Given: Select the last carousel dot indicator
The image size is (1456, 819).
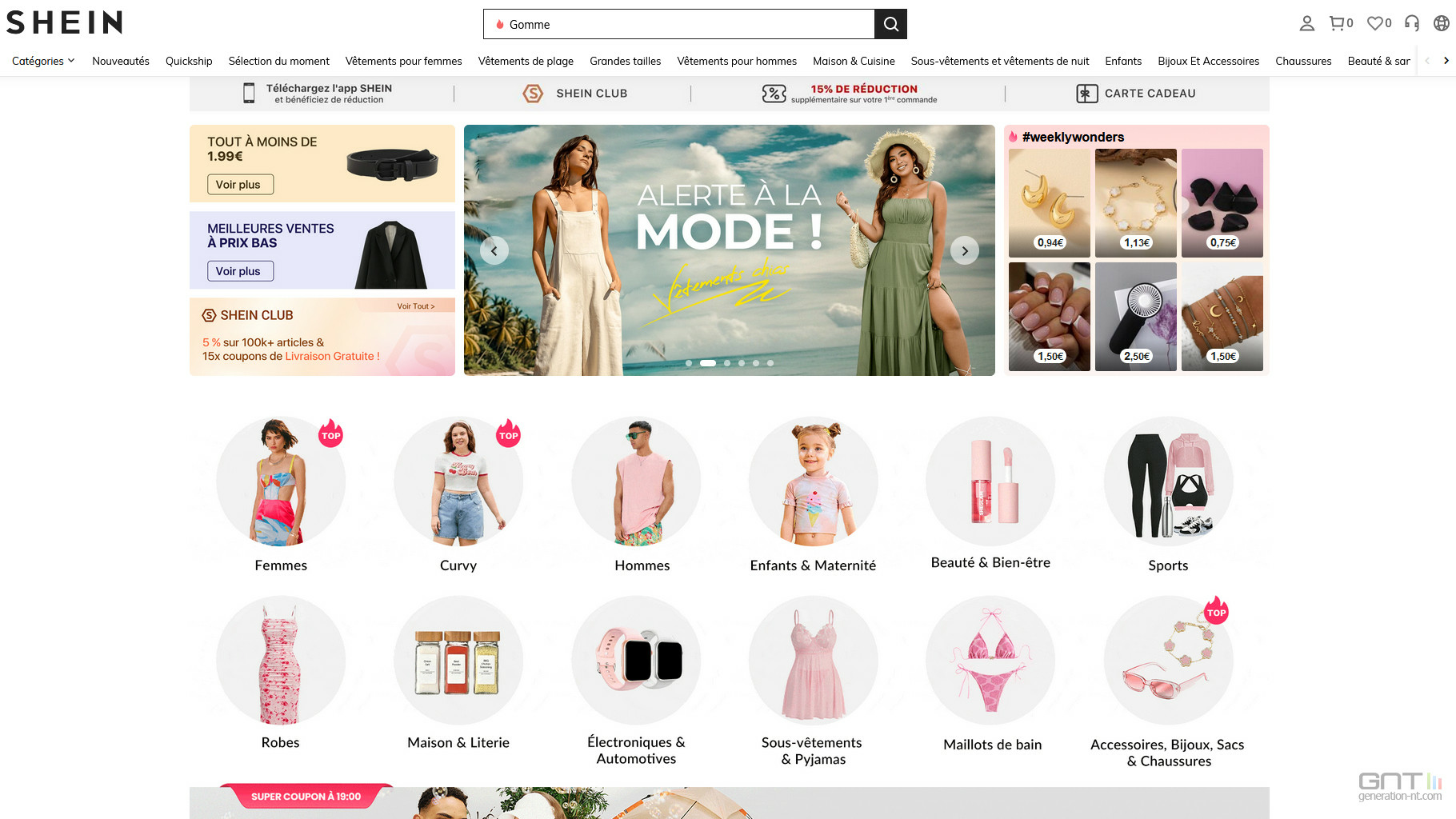Looking at the screenshot, I should pos(770,363).
